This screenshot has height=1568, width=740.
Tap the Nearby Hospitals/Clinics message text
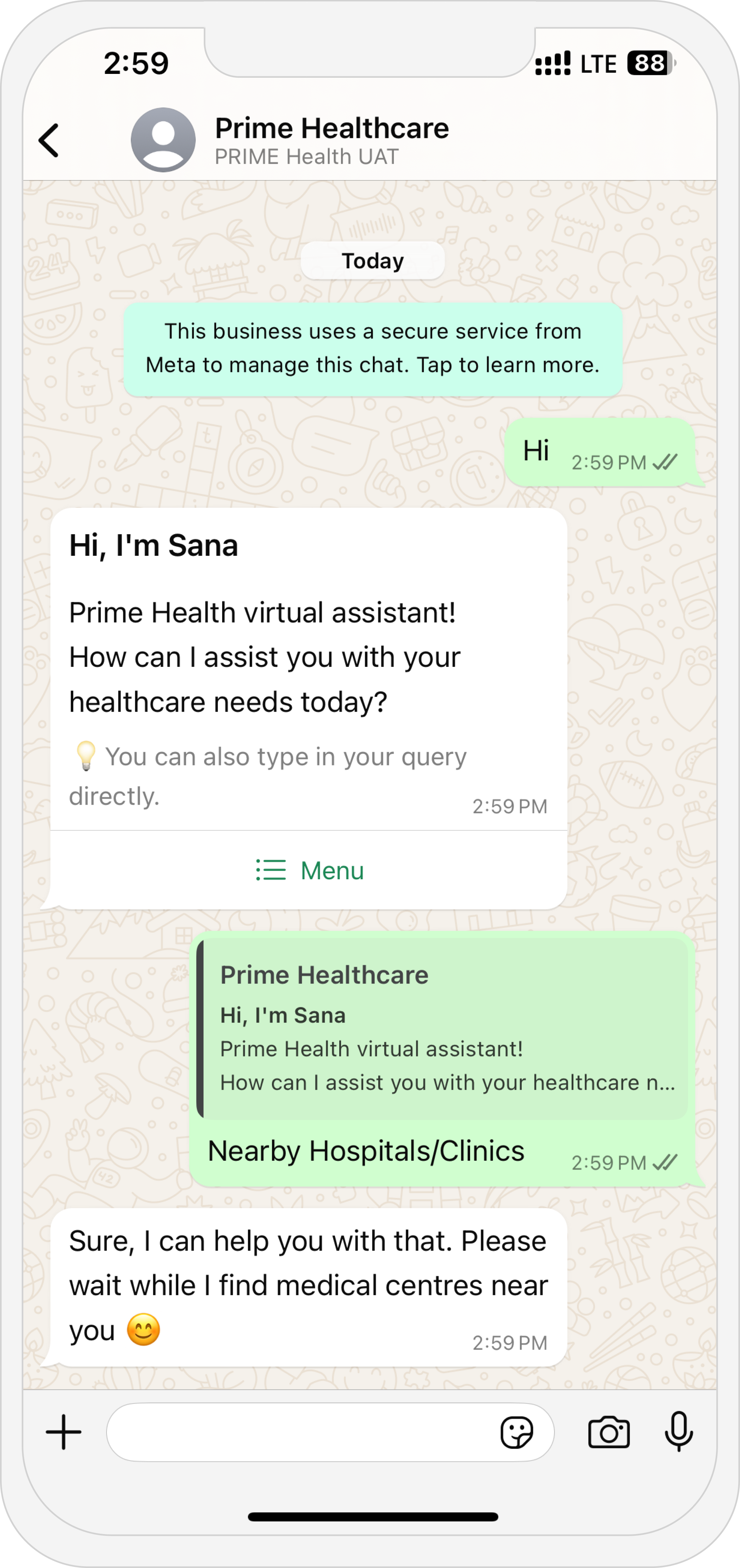366,1150
